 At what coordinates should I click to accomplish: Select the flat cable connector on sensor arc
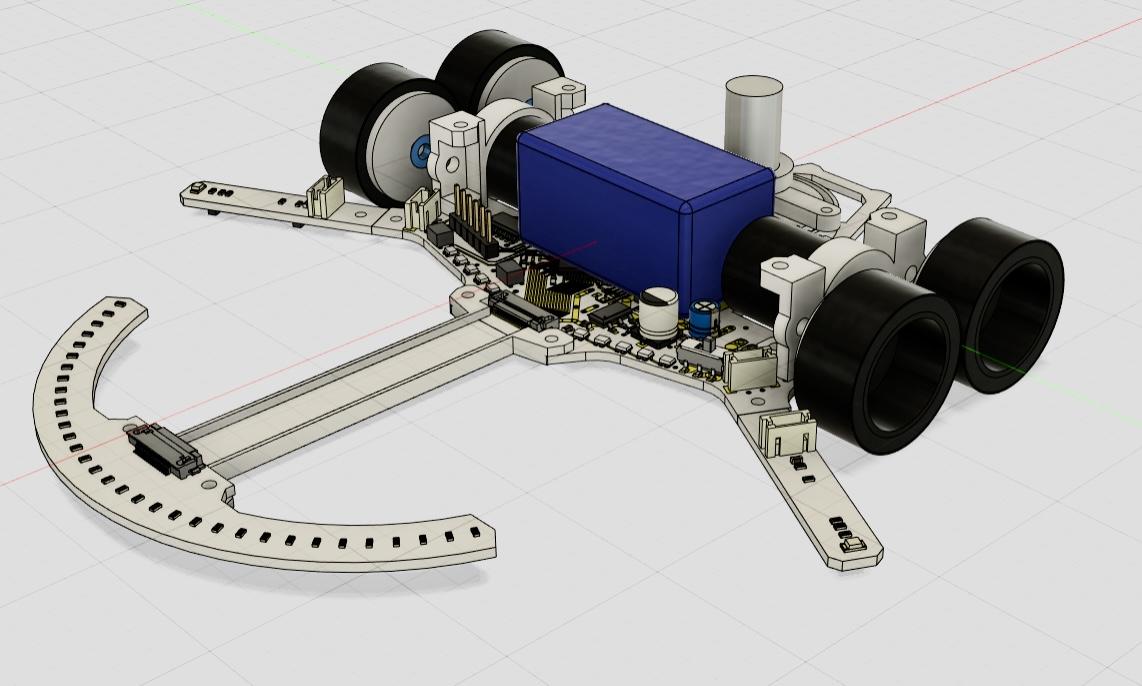[165, 451]
